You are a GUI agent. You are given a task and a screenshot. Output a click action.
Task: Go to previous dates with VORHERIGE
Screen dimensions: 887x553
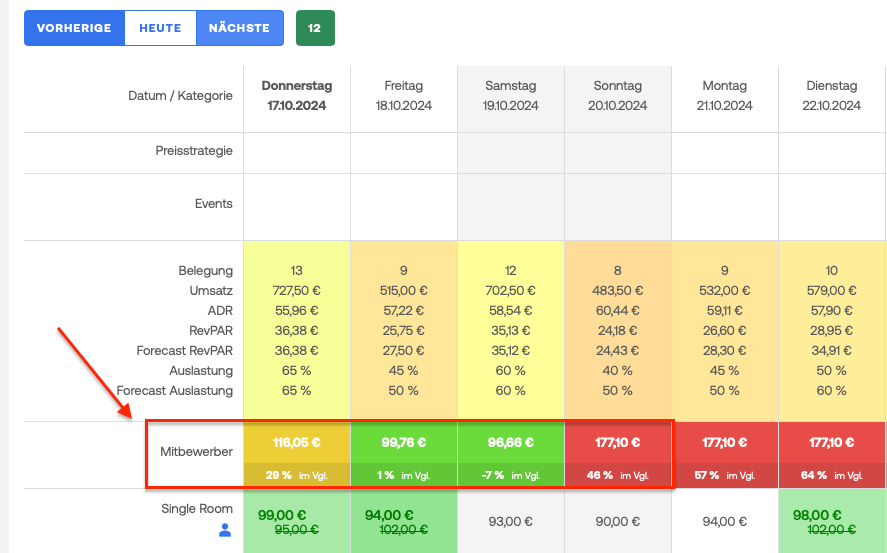tap(74, 28)
